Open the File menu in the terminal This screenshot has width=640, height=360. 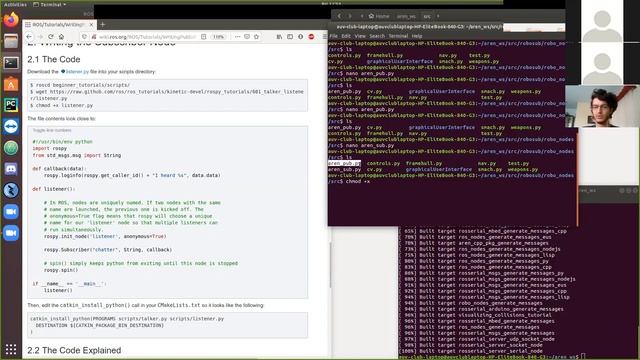(x=333, y=36)
